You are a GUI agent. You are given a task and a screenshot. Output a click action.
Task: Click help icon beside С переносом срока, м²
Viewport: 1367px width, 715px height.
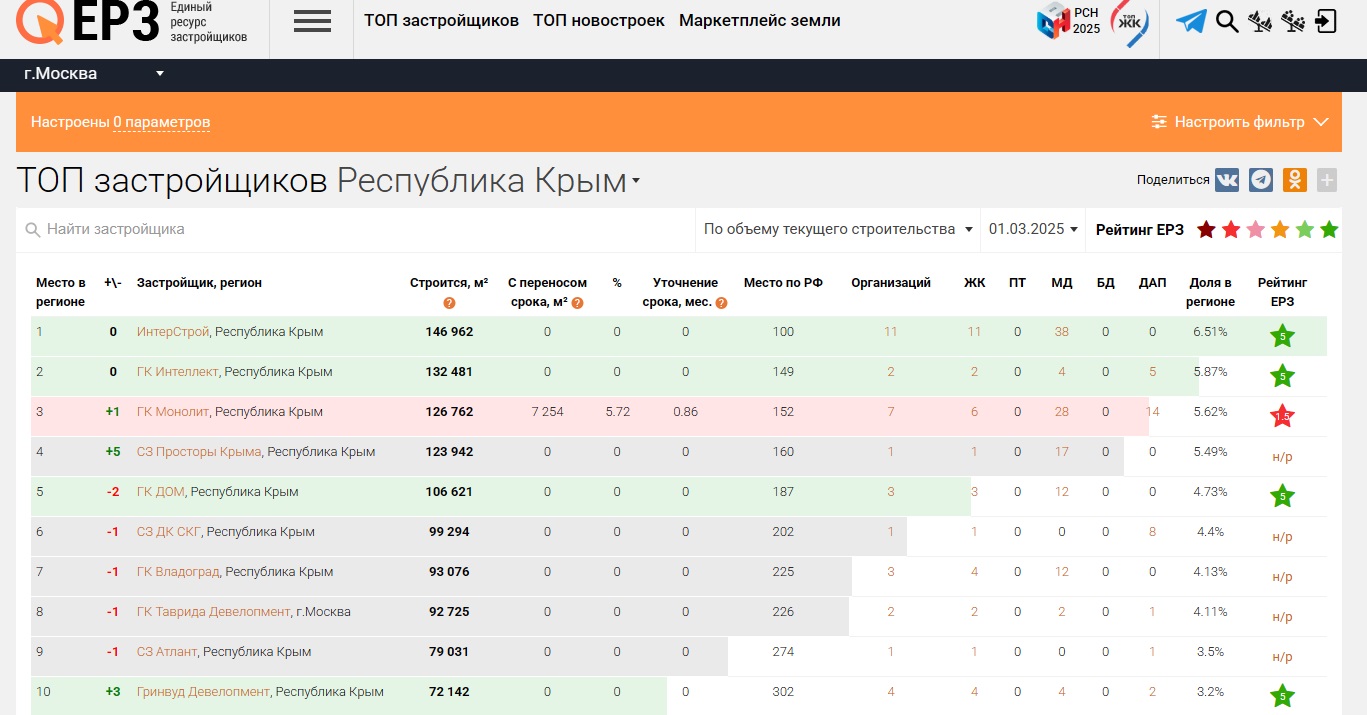pyautogui.click(x=578, y=303)
